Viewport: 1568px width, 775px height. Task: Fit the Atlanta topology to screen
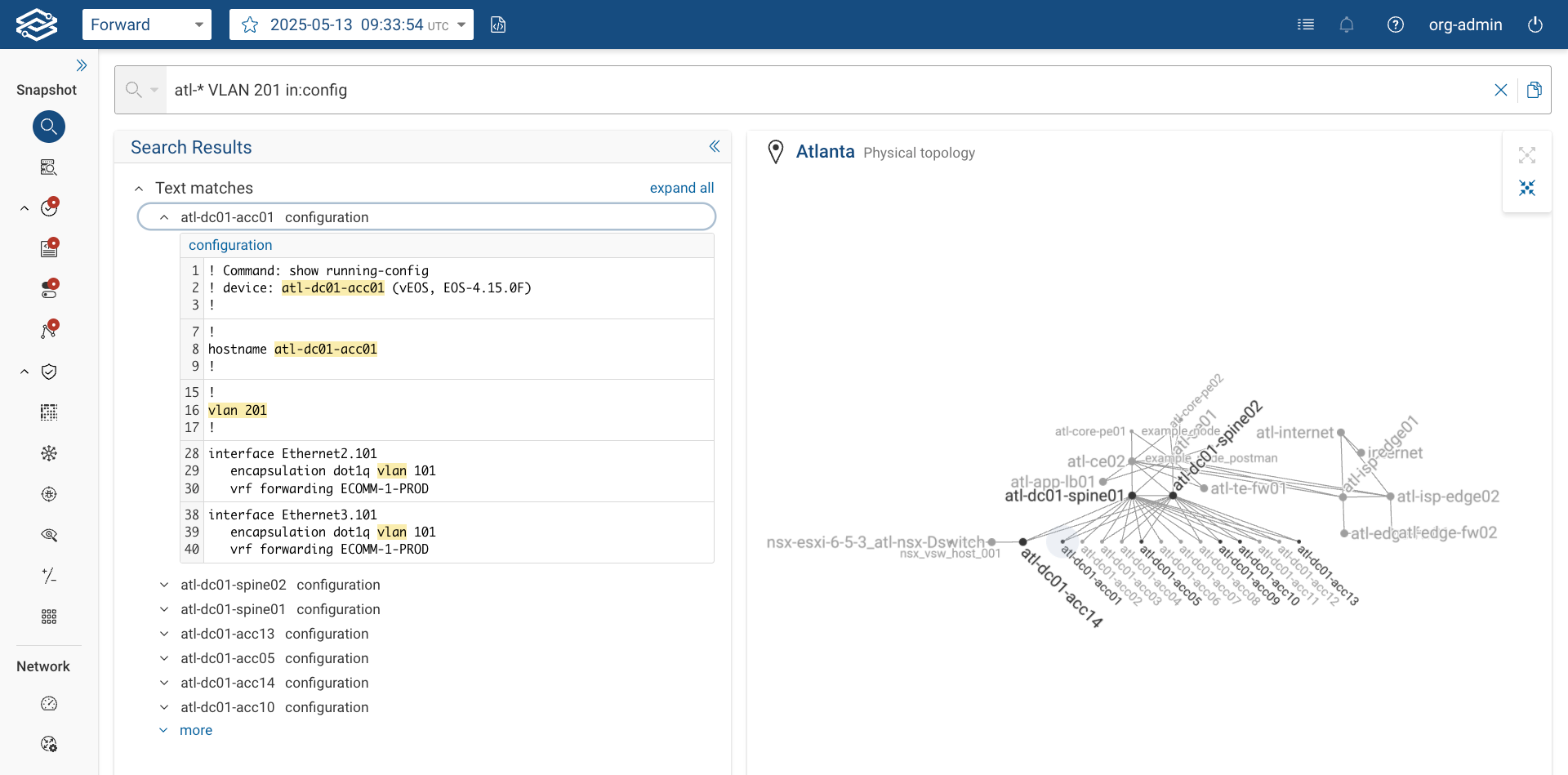tap(1528, 188)
